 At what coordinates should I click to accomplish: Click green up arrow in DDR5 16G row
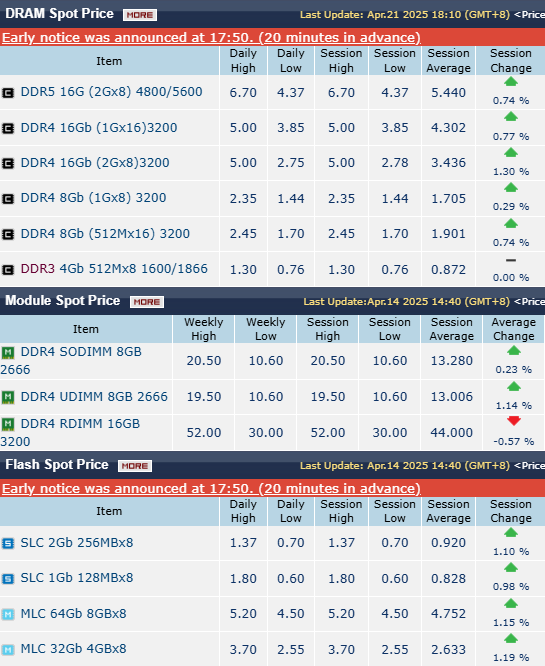(x=511, y=82)
